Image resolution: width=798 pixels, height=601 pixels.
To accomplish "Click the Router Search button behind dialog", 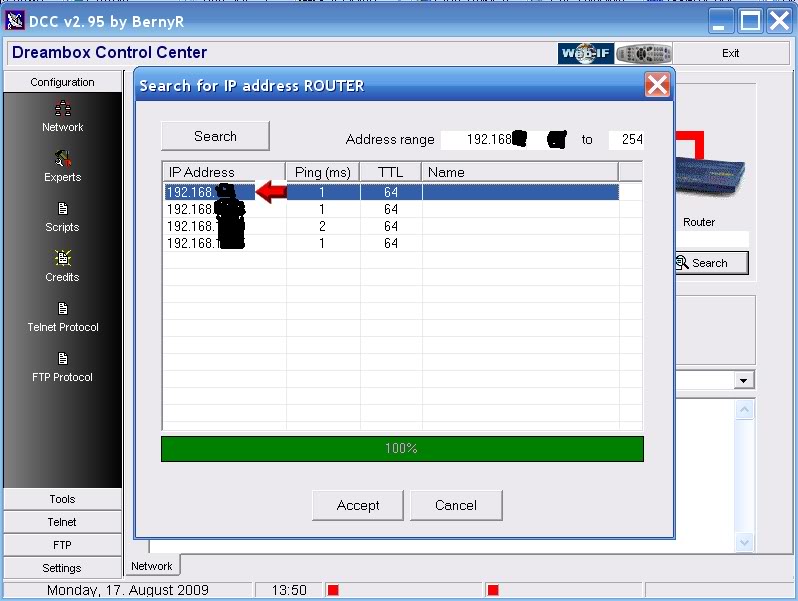I will point(711,263).
